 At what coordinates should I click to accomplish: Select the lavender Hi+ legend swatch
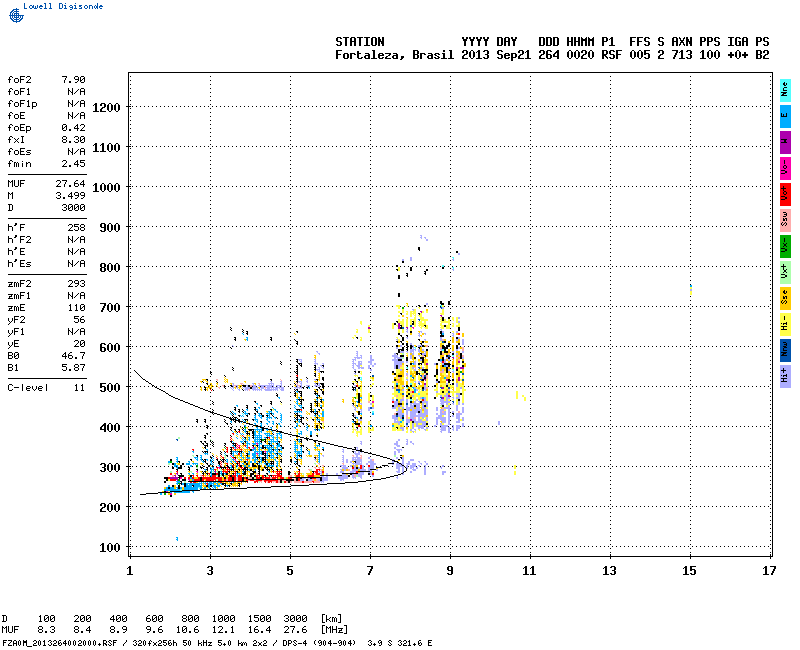785,377
